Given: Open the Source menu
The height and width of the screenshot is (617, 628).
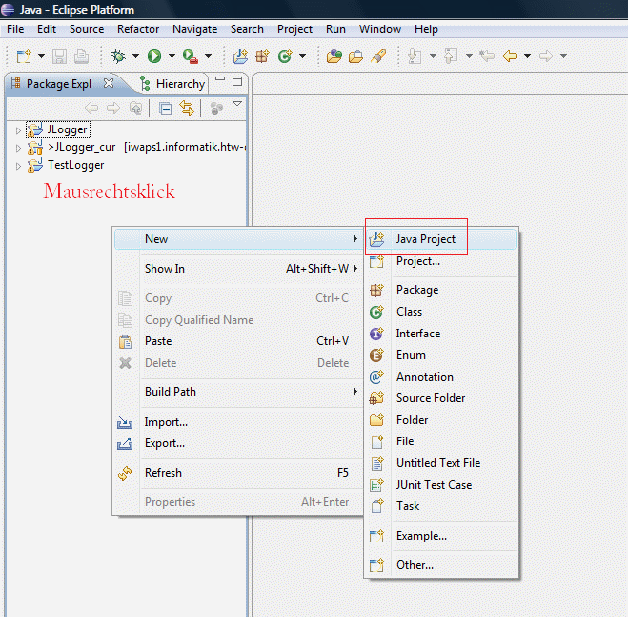Looking at the screenshot, I should tap(87, 29).
